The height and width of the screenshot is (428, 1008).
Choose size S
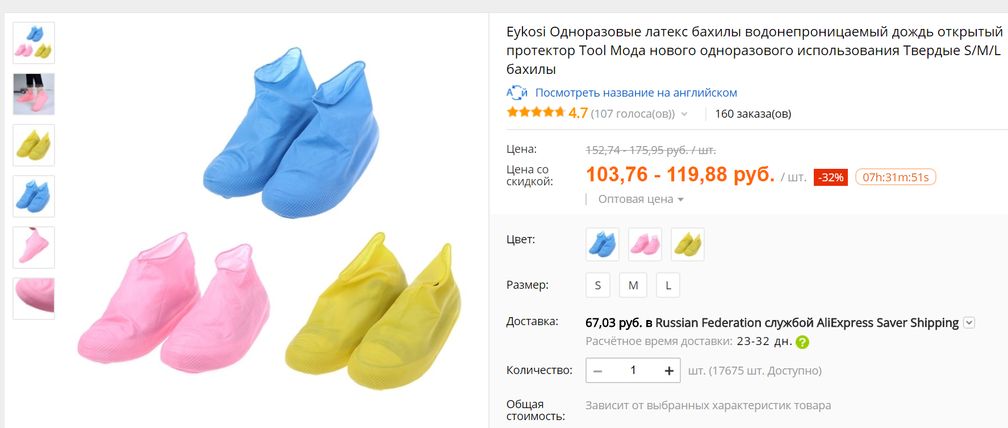pyautogui.click(x=598, y=285)
